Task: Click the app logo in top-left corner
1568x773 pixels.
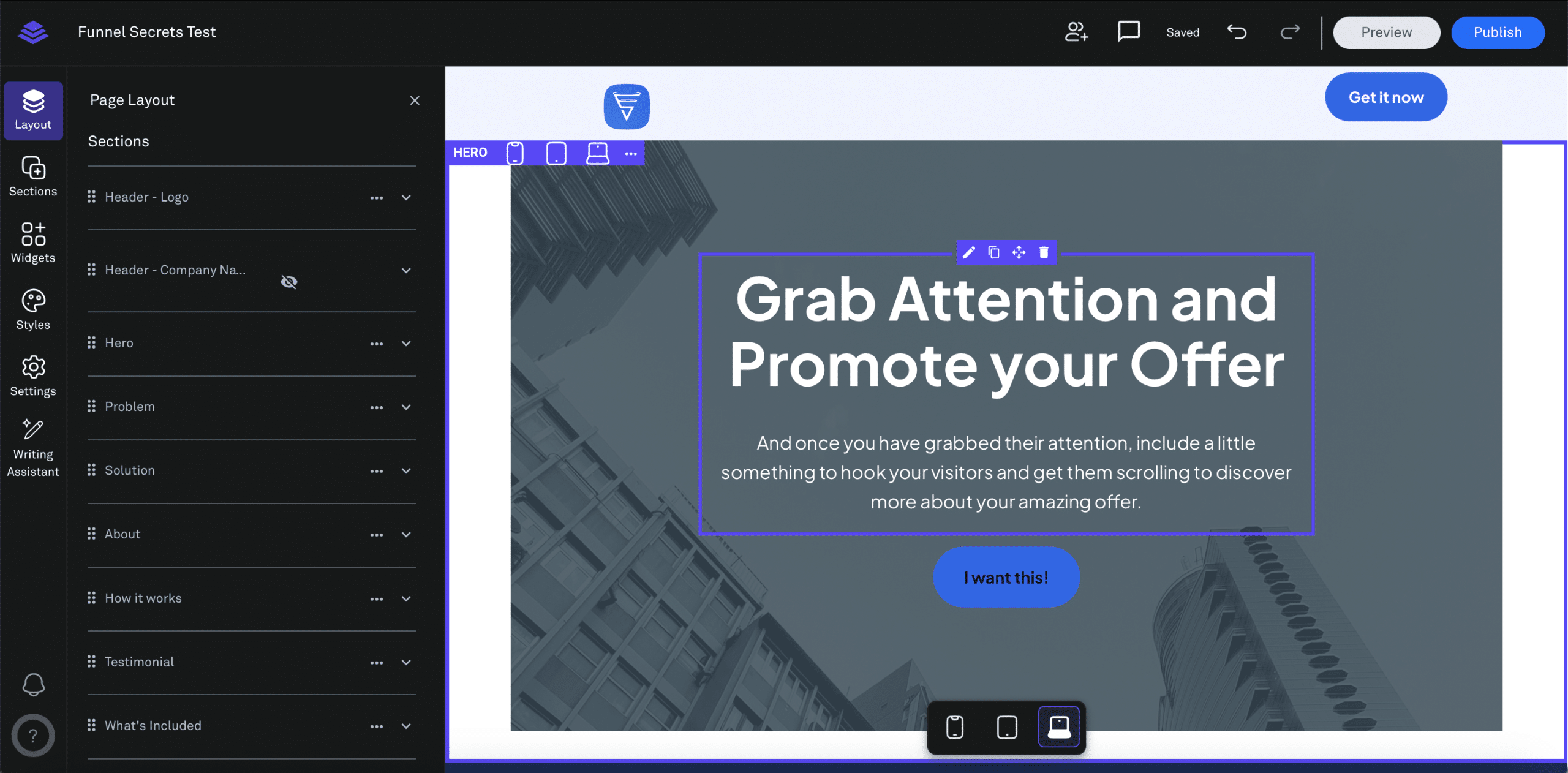Action: pyautogui.click(x=33, y=32)
